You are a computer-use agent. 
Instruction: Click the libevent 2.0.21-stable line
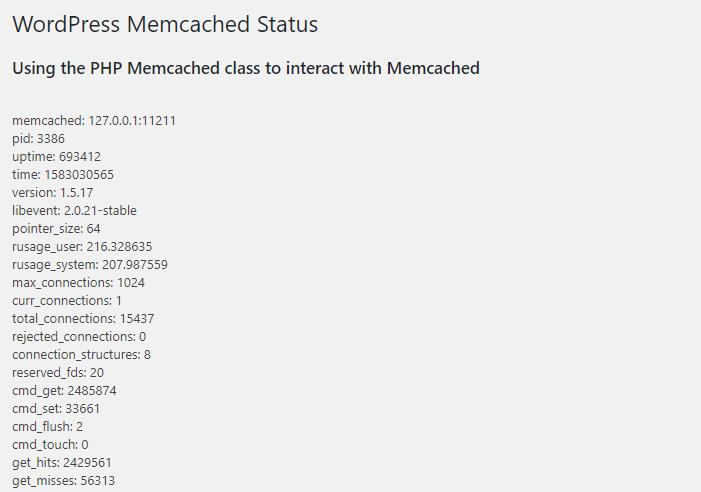(x=74, y=210)
